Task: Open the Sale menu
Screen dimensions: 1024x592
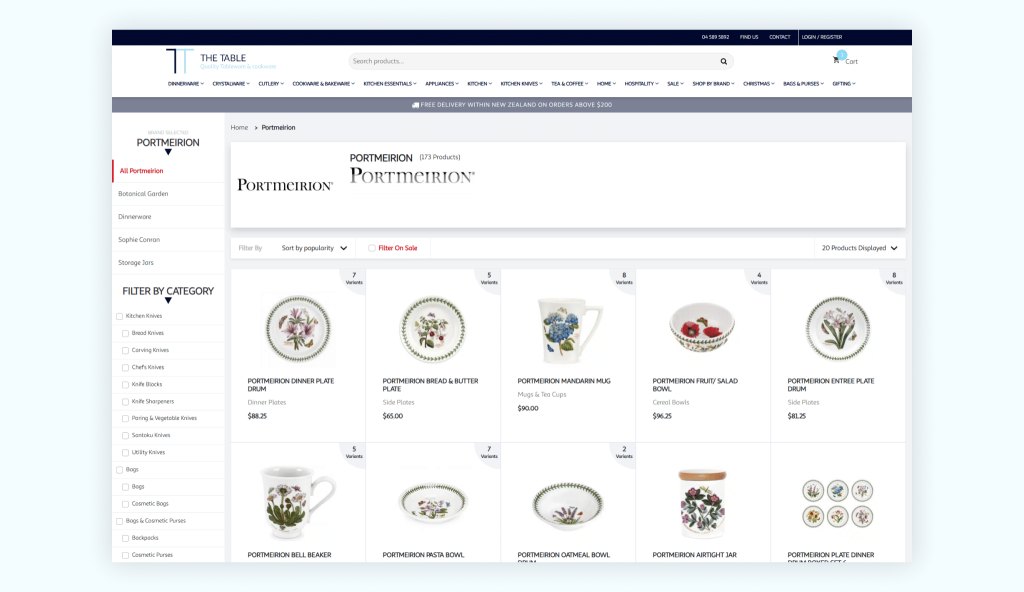Action: (675, 84)
